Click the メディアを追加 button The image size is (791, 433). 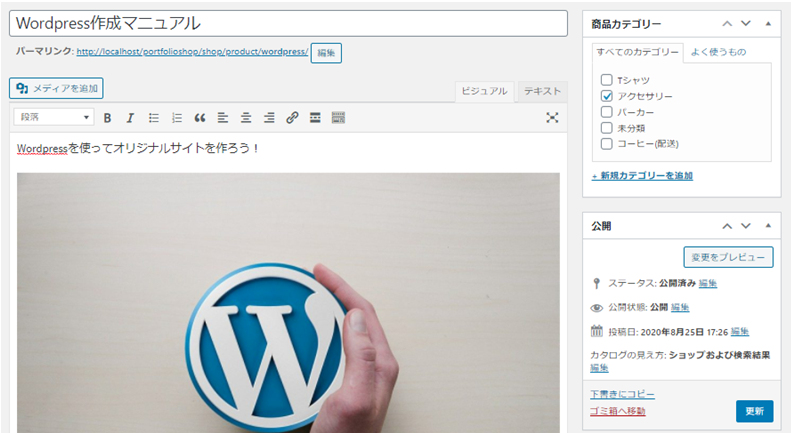[x=56, y=88]
